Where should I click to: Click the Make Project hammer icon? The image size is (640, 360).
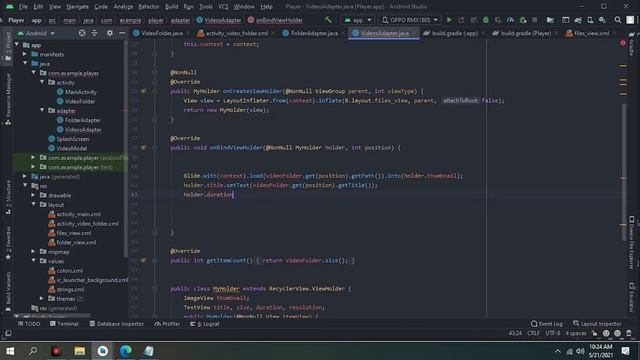point(328,20)
